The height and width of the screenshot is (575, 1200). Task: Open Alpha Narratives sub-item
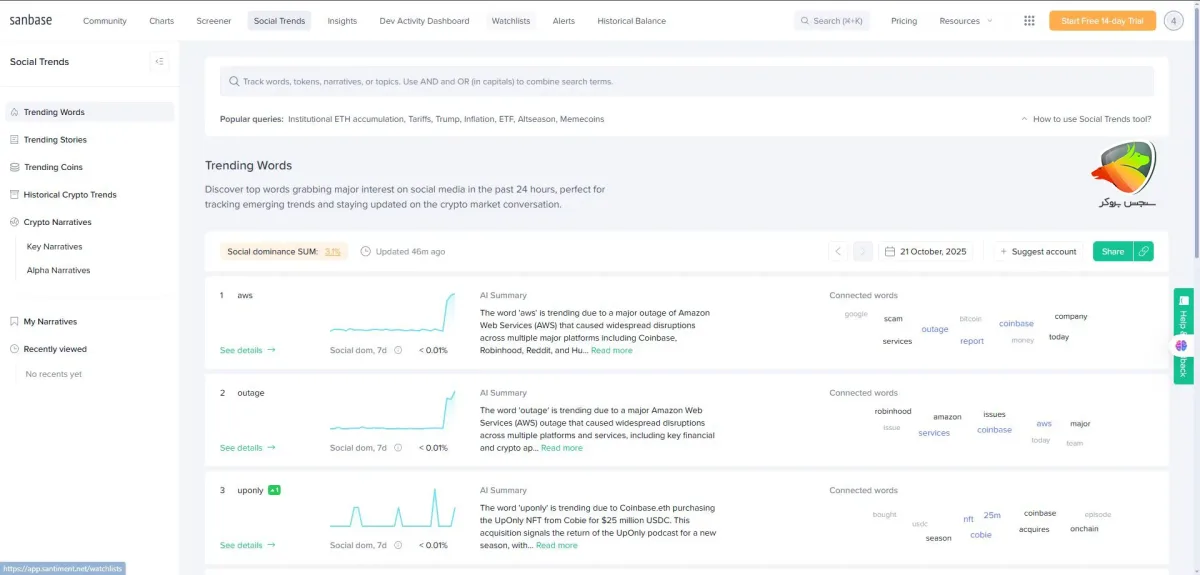[x=59, y=270]
